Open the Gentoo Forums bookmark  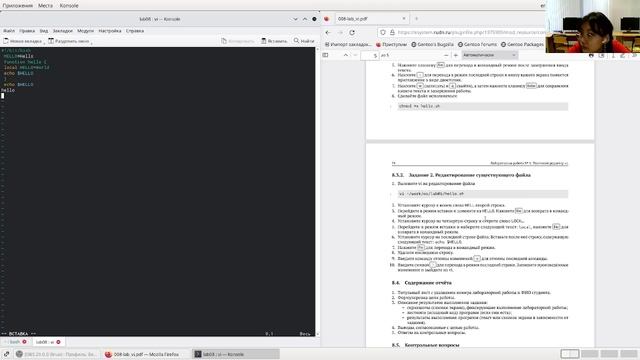click(x=478, y=44)
